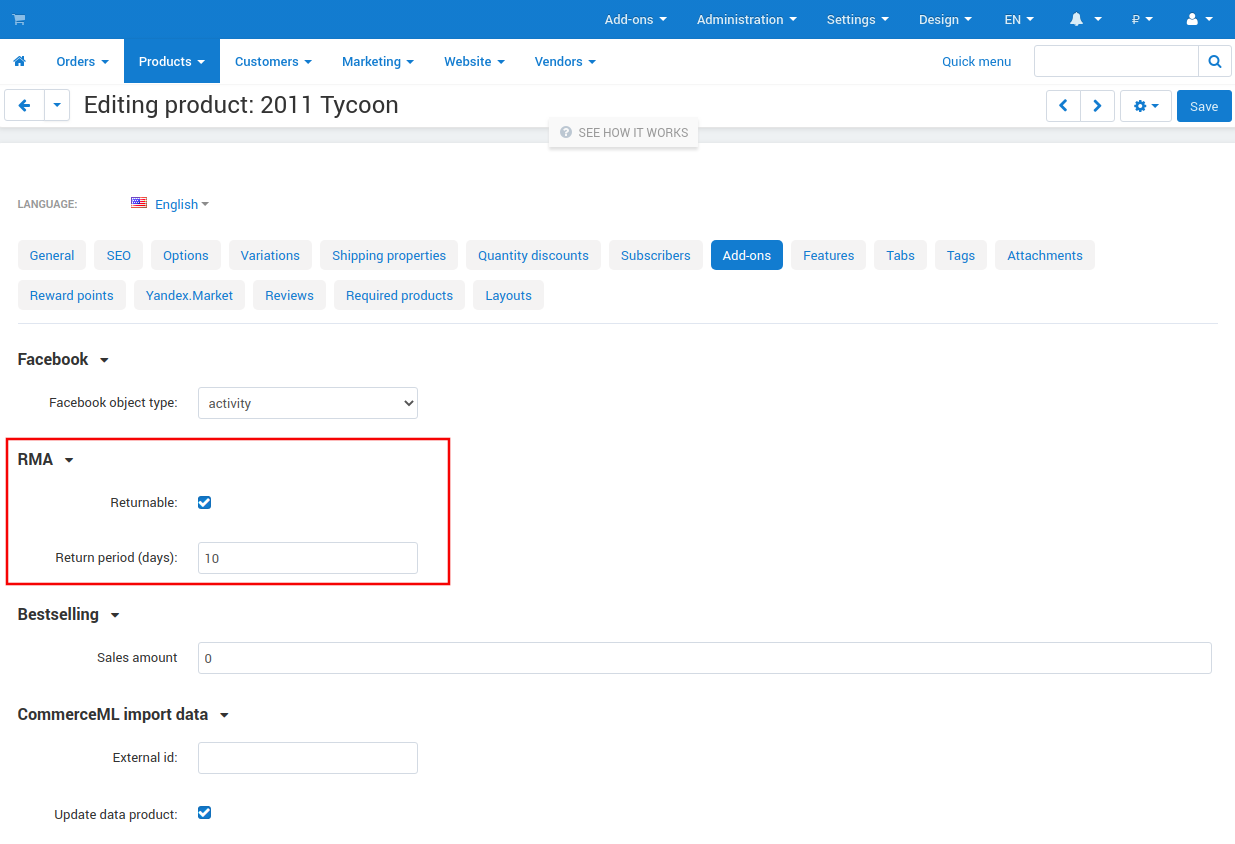Open the shopping cart icon in top bar

pos(19,20)
